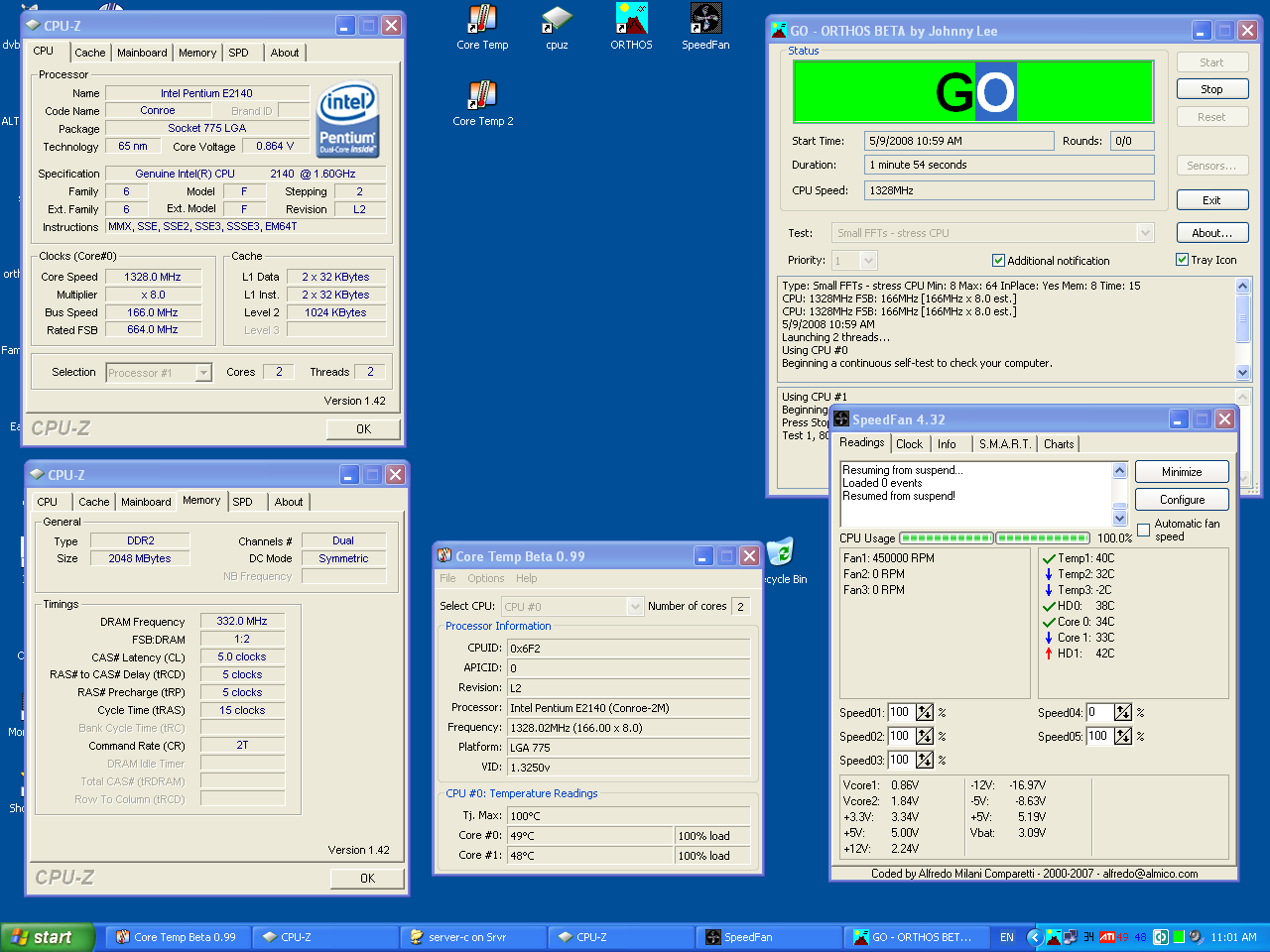1270x952 pixels.
Task: Switch to the Mainboard tab in top CPU-Z
Action: 142,53
